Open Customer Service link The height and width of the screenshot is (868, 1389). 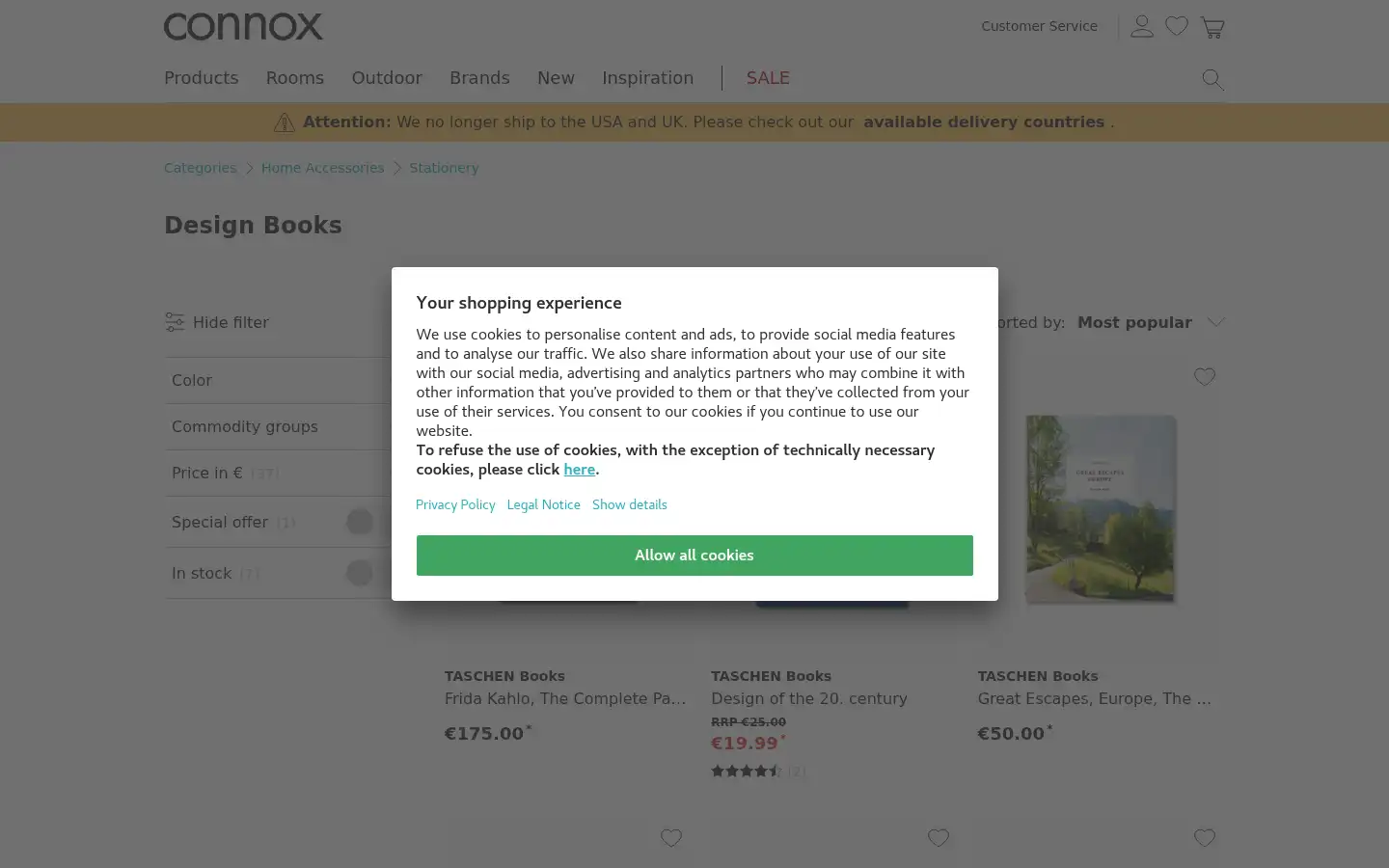click(x=1039, y=26)
